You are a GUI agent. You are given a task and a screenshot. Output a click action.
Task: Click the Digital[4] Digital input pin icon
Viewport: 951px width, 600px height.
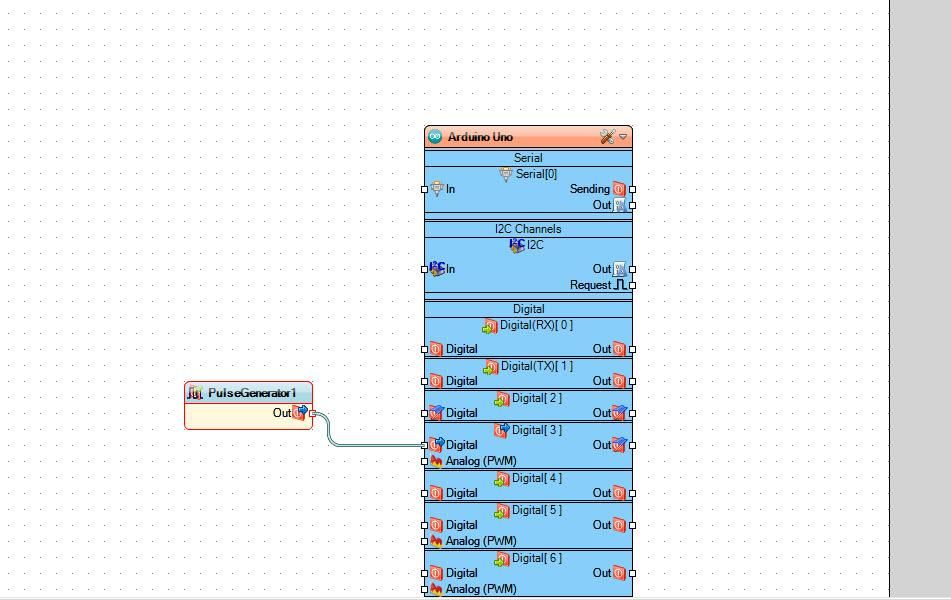tap(436, 493)
